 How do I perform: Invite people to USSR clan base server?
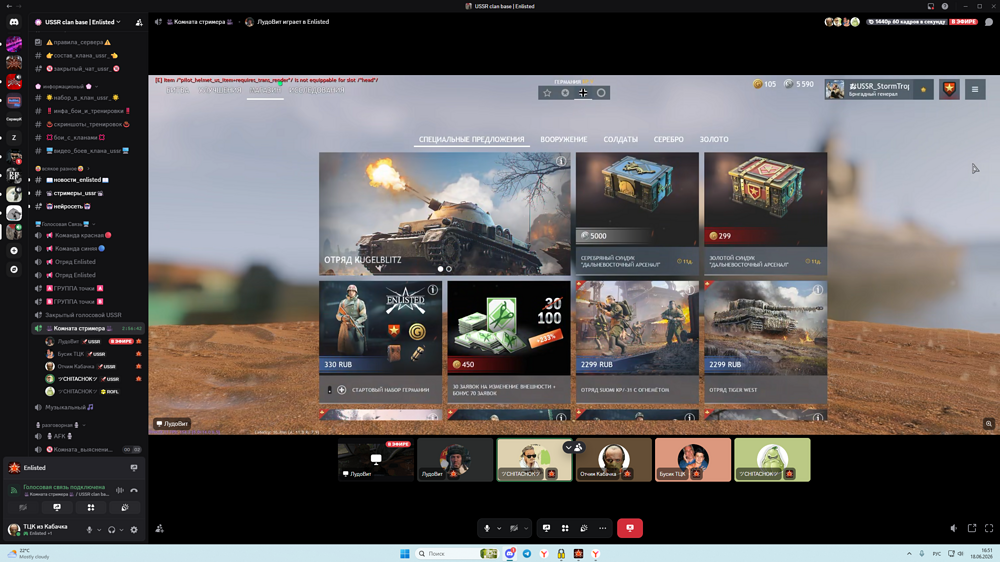pos(139,22)
